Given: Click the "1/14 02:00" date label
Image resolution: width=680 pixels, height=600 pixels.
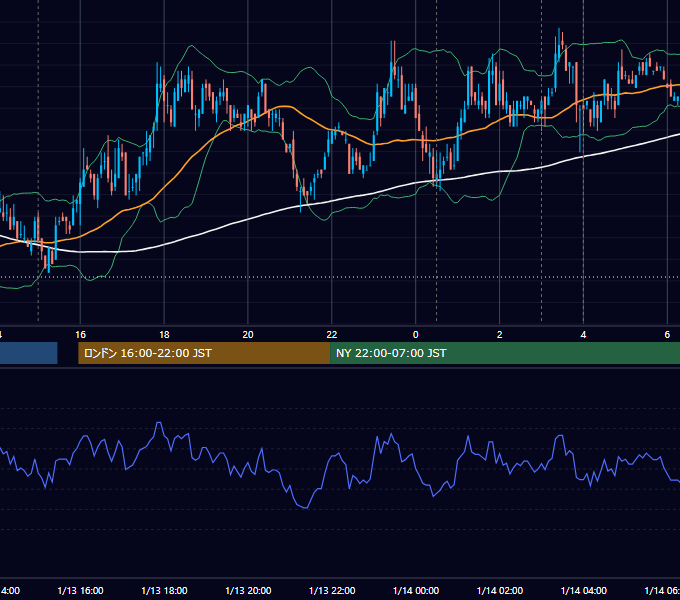Looking at the screenshot, I should point(500,590).
